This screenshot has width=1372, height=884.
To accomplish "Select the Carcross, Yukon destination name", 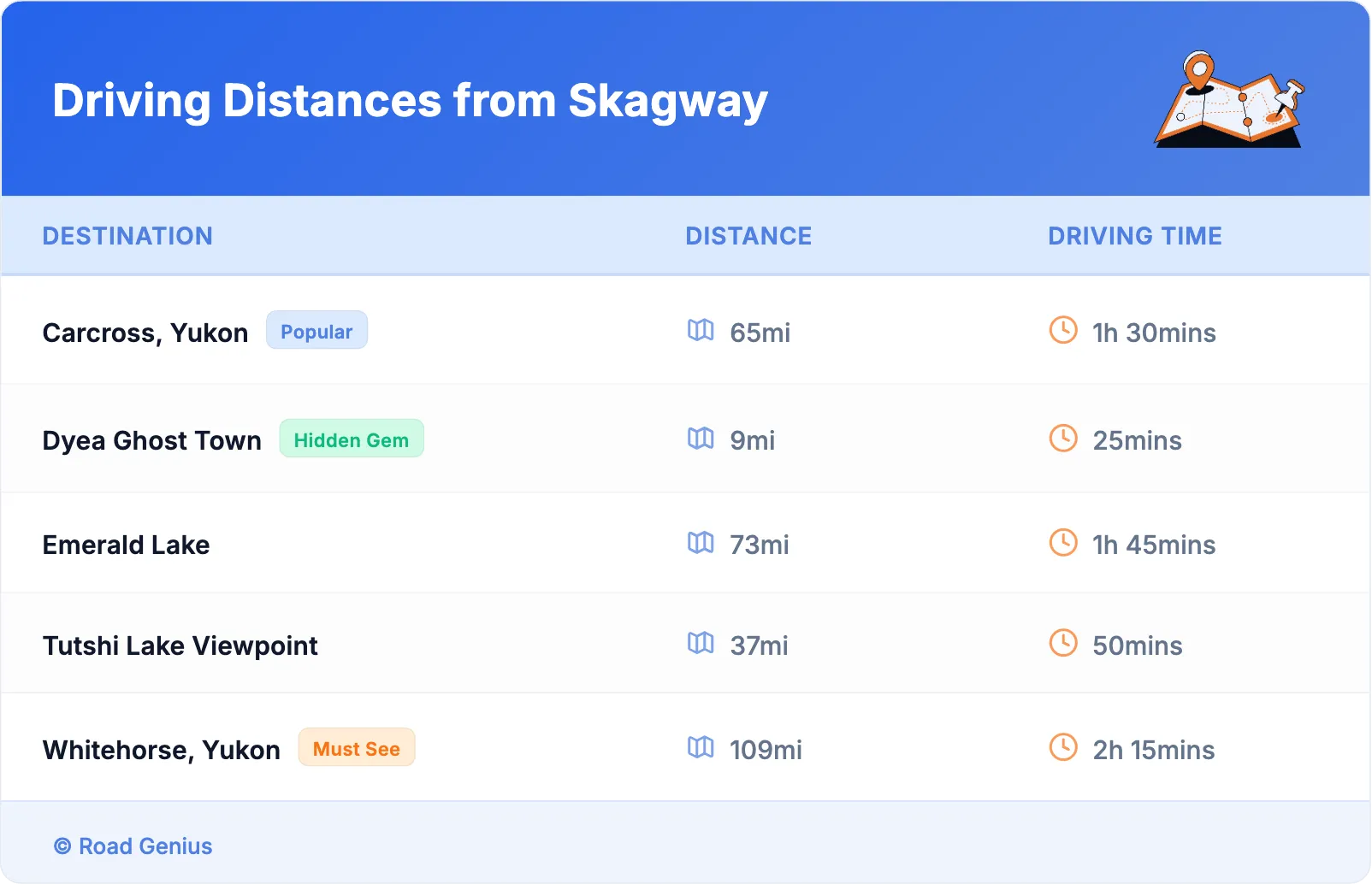I will [145, 333].
